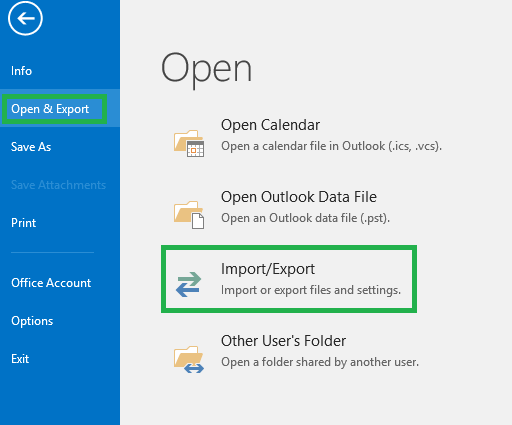Click the Outlook data file folder icon

(189, 215)
